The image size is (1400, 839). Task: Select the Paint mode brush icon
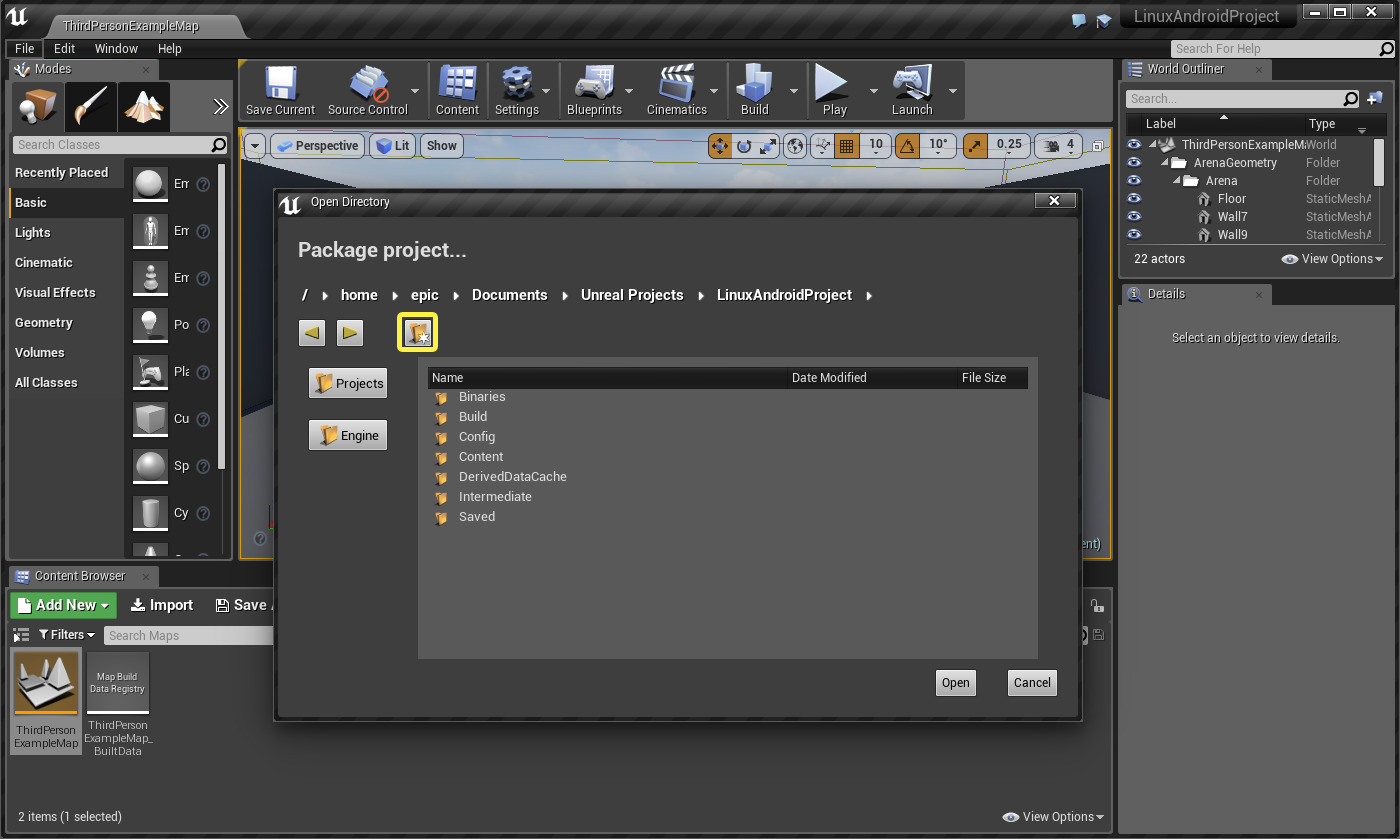pyautogui.click(x=91, y=107)
